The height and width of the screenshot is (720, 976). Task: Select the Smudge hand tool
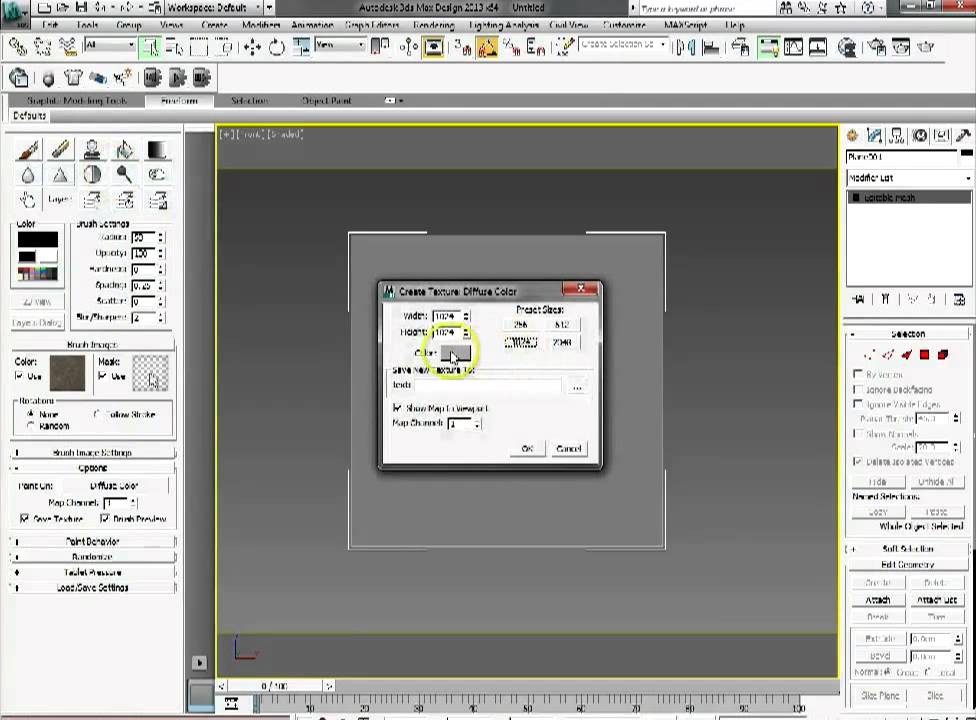[x=27, y=200]
